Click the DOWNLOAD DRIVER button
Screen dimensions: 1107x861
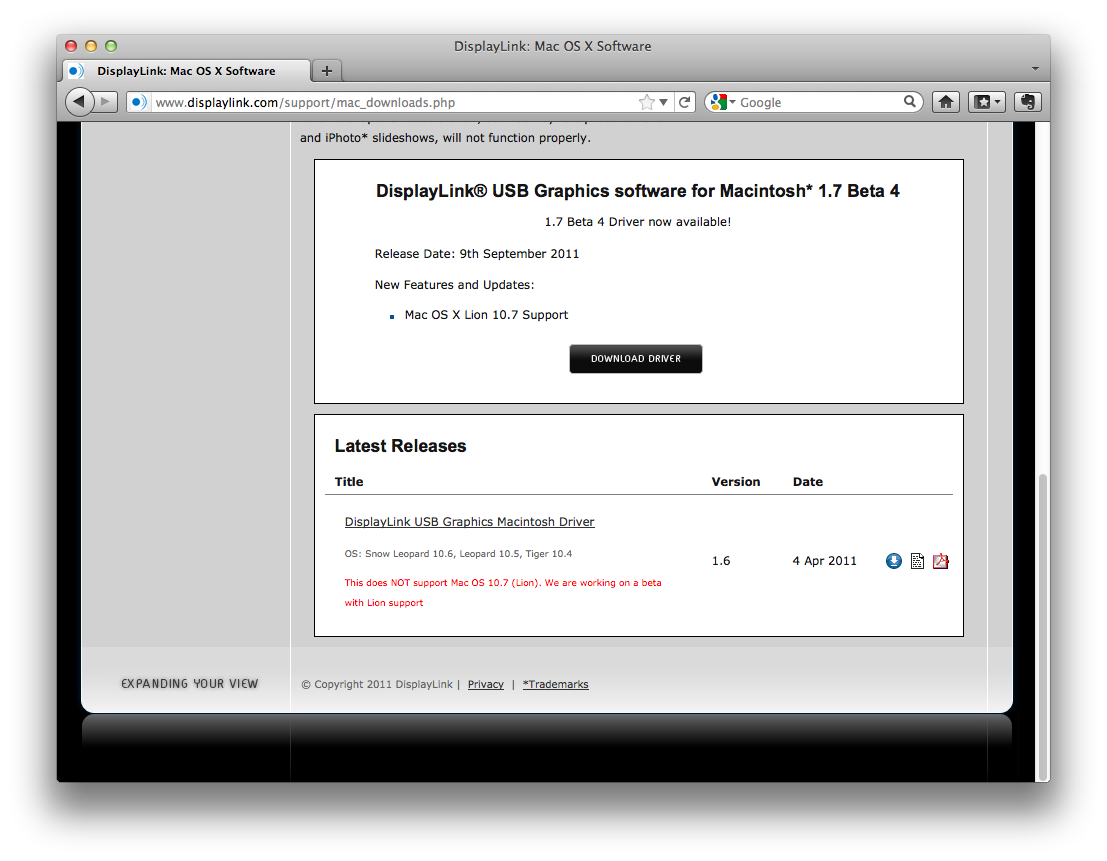coord(635,359)
